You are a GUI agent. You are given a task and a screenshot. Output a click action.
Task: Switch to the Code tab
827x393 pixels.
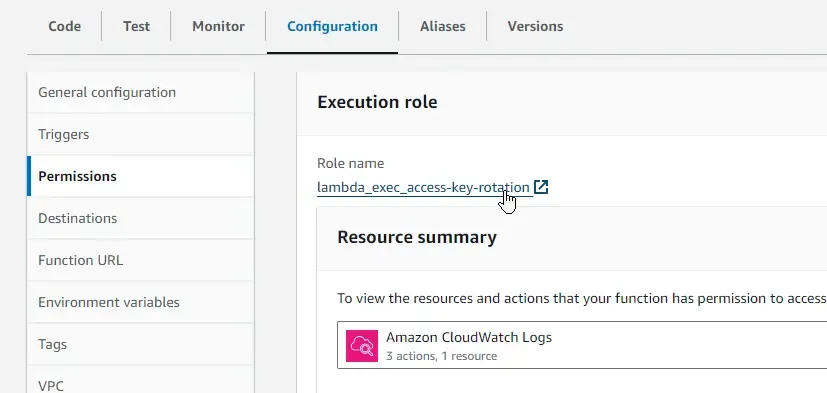(x=64, y=26)
